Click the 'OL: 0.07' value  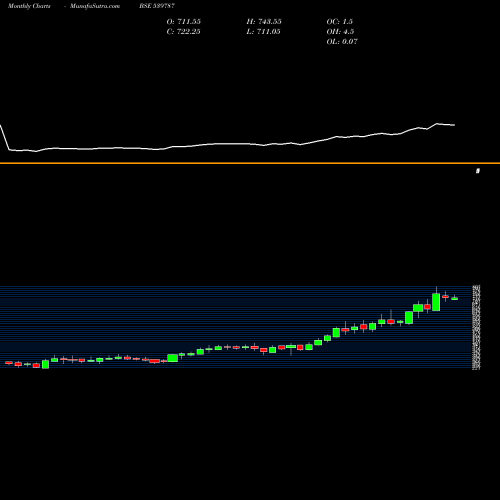point(342,42)
